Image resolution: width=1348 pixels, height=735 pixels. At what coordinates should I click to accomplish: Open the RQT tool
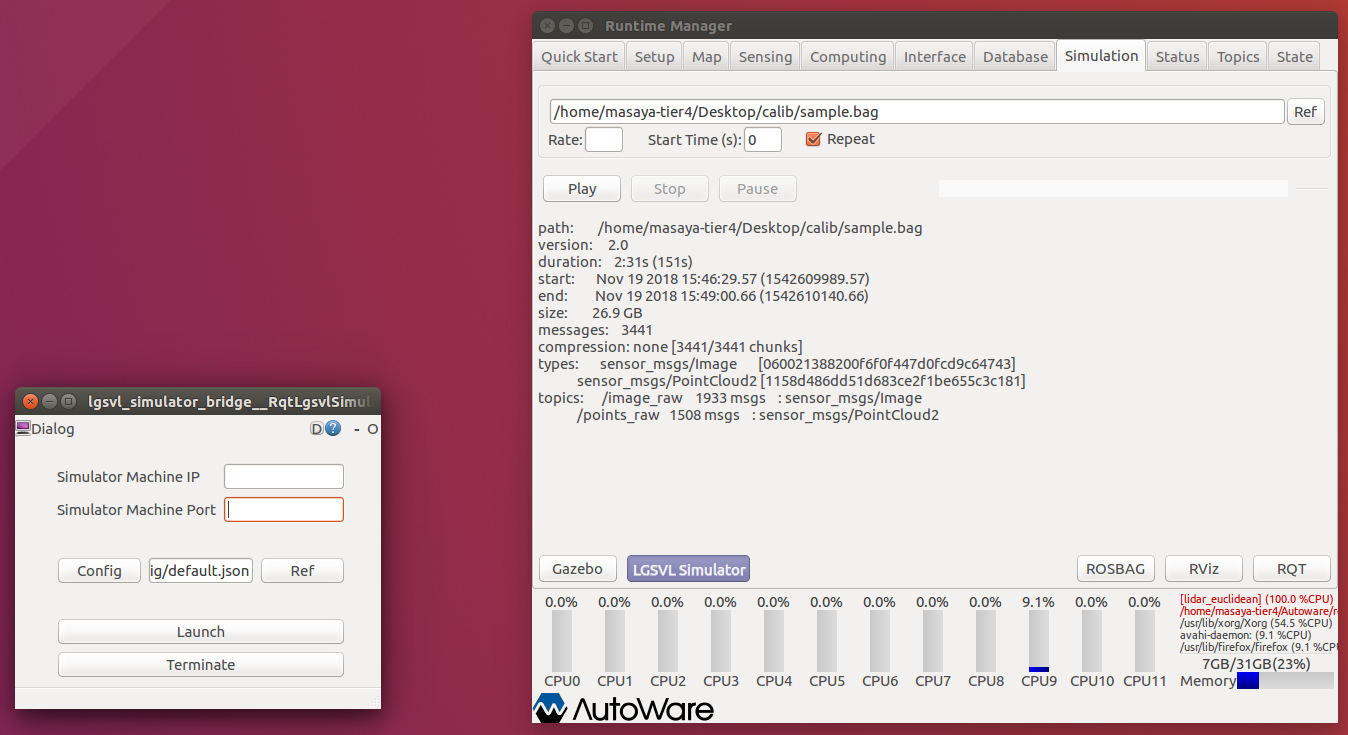tap(1291, 568)
